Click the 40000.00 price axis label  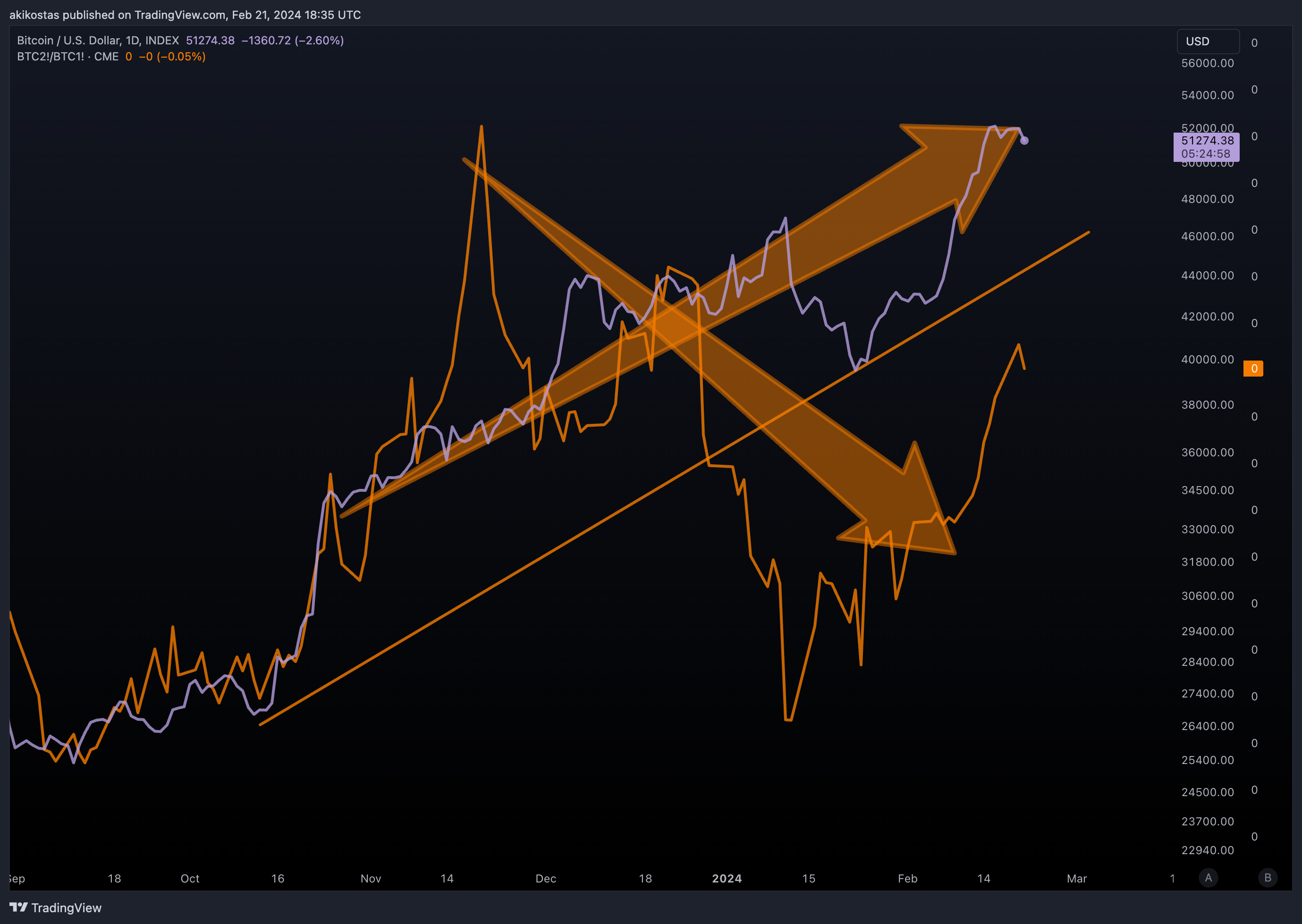(1208, 360)
